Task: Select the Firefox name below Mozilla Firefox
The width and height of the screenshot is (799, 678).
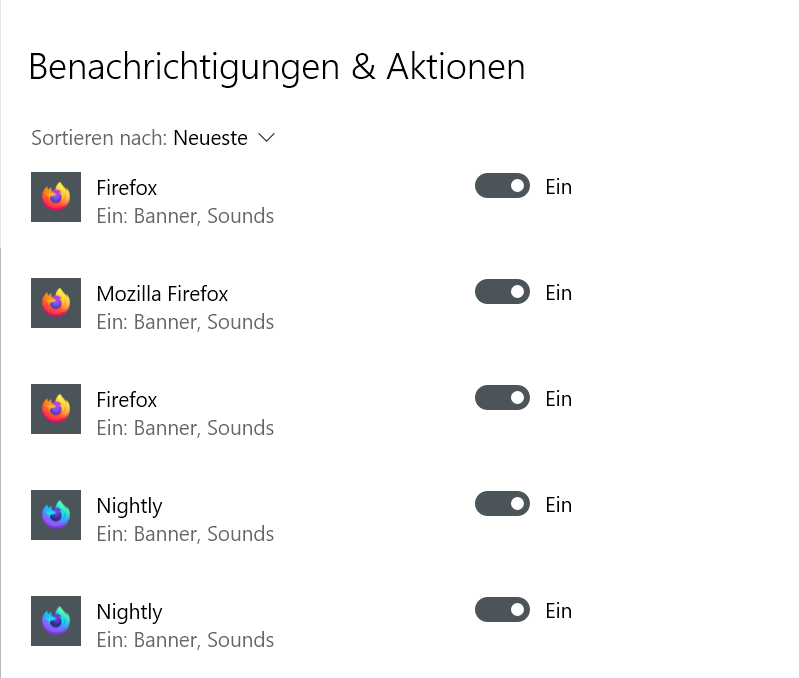Action: pyautogui.click(x=127, y=399)
